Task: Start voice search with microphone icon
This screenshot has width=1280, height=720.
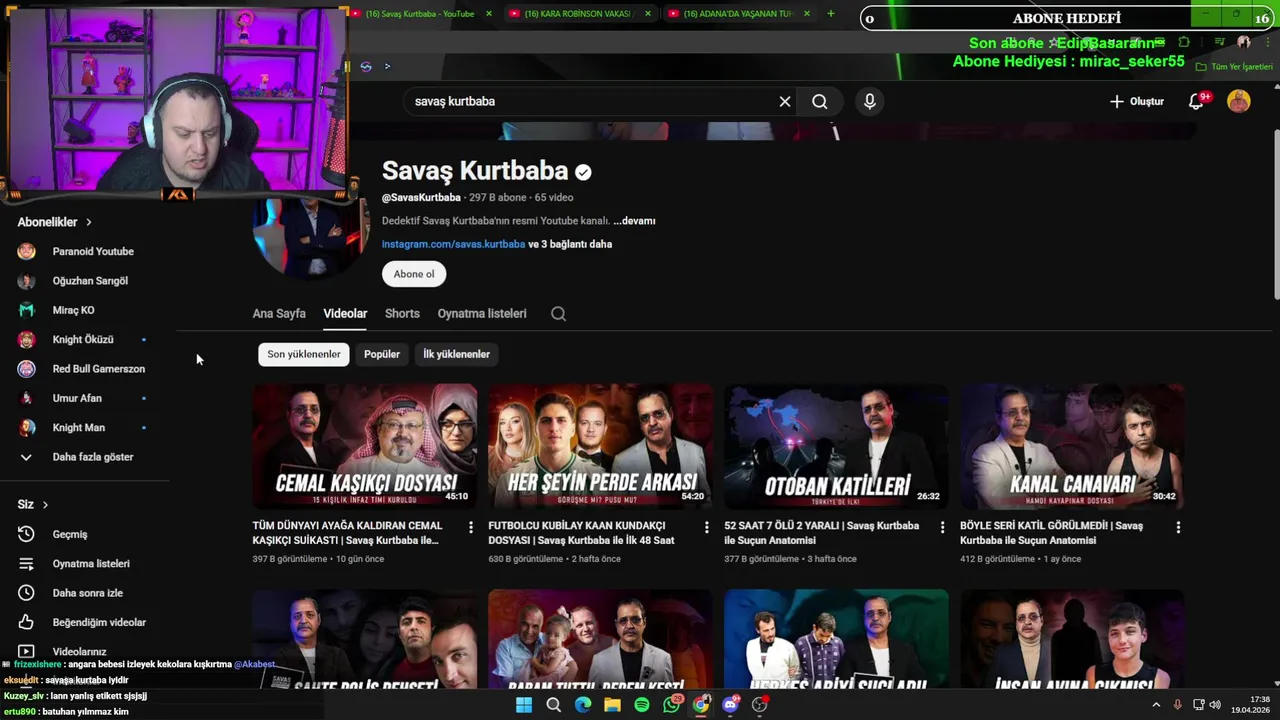Action: pyautogui.click(x=870, y=101)
